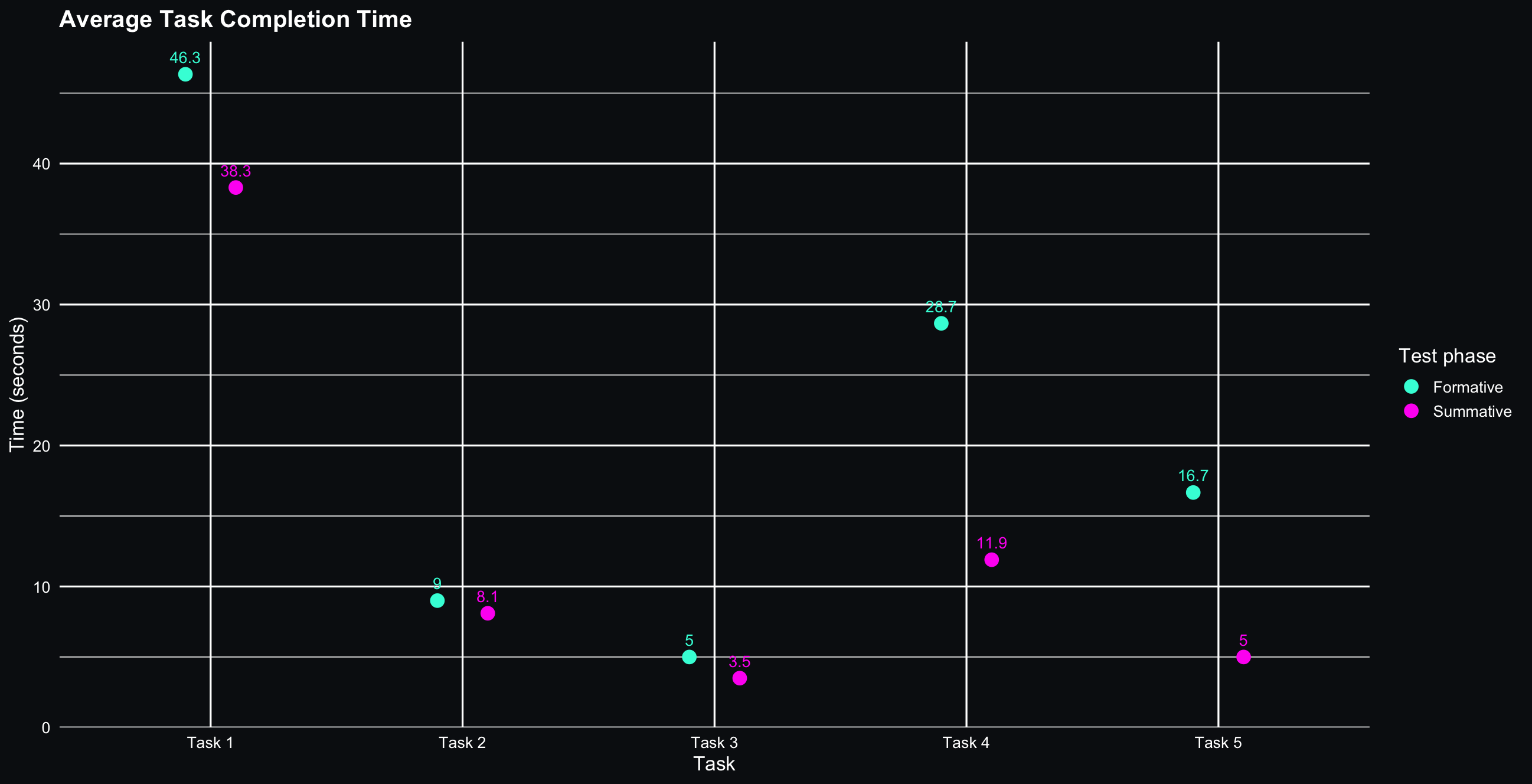Click the Time (seconds) axis title
The width and height of the screenshot is (1532, 784).
[x=17, y=384]
